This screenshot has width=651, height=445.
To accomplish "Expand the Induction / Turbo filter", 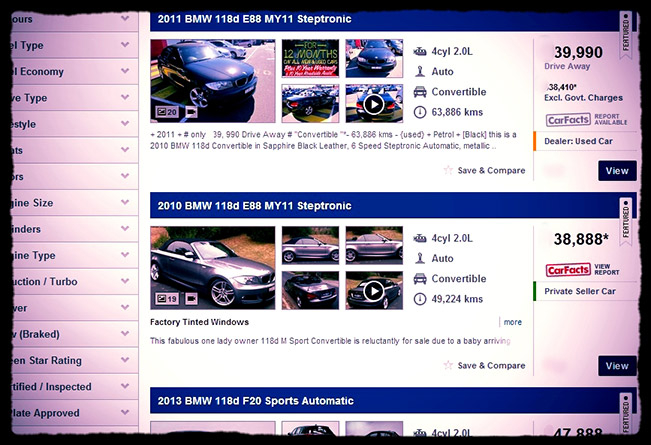I will [75, 281].
